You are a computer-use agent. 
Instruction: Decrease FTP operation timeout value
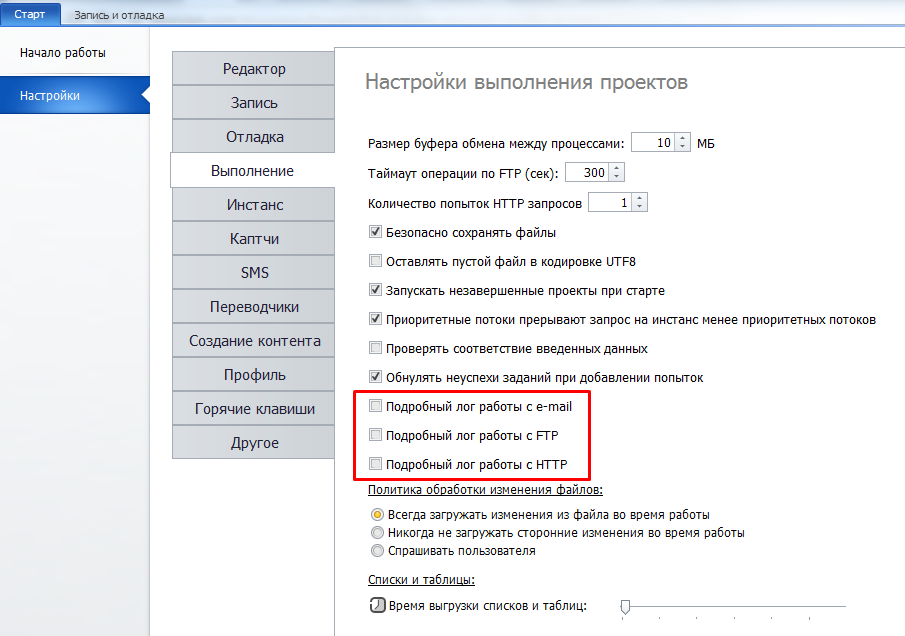[x=617, y=177]
